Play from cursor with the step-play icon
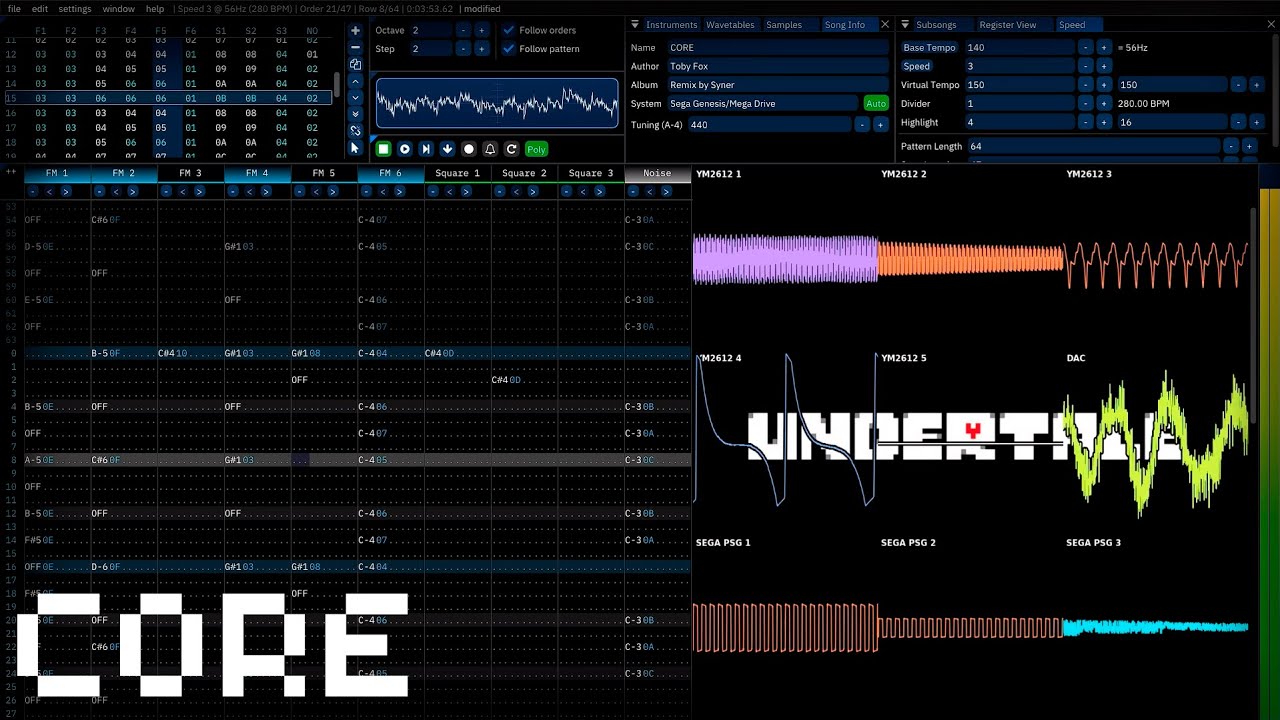The width and height of the screenshot is (1280, 720). [426, 149]
